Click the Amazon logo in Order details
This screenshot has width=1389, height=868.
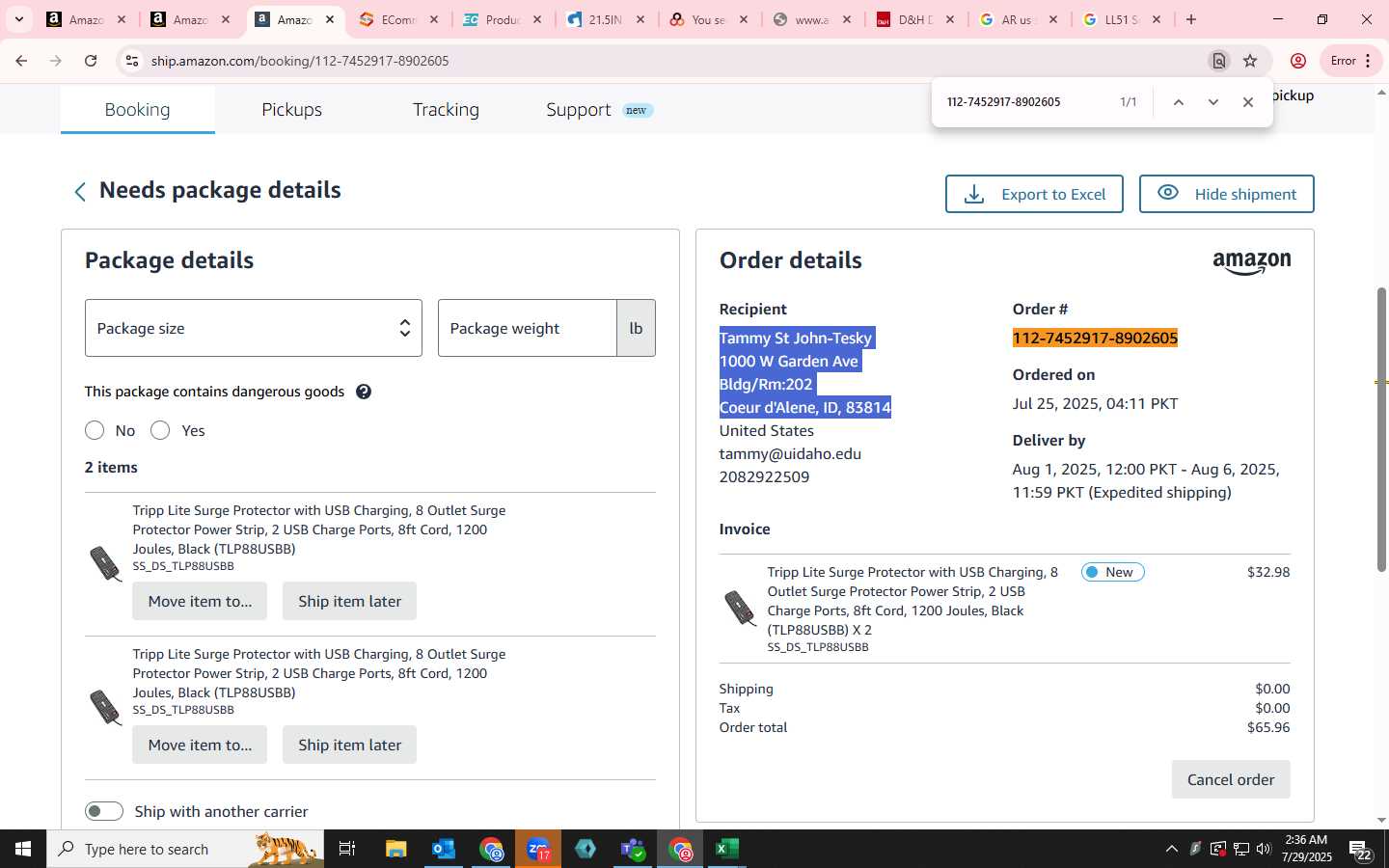point(1251,262)
